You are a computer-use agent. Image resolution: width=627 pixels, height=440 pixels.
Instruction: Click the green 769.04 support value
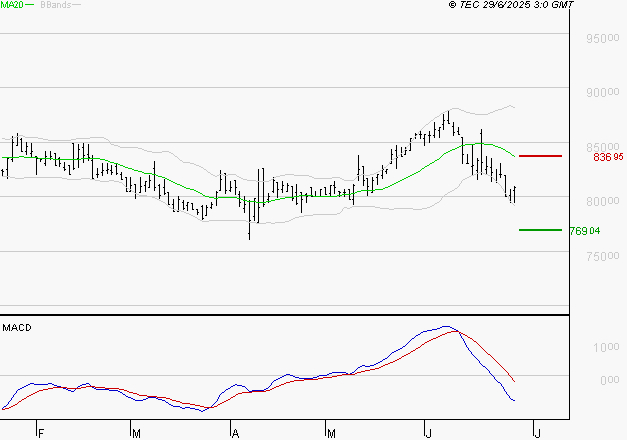click(585, 231)
